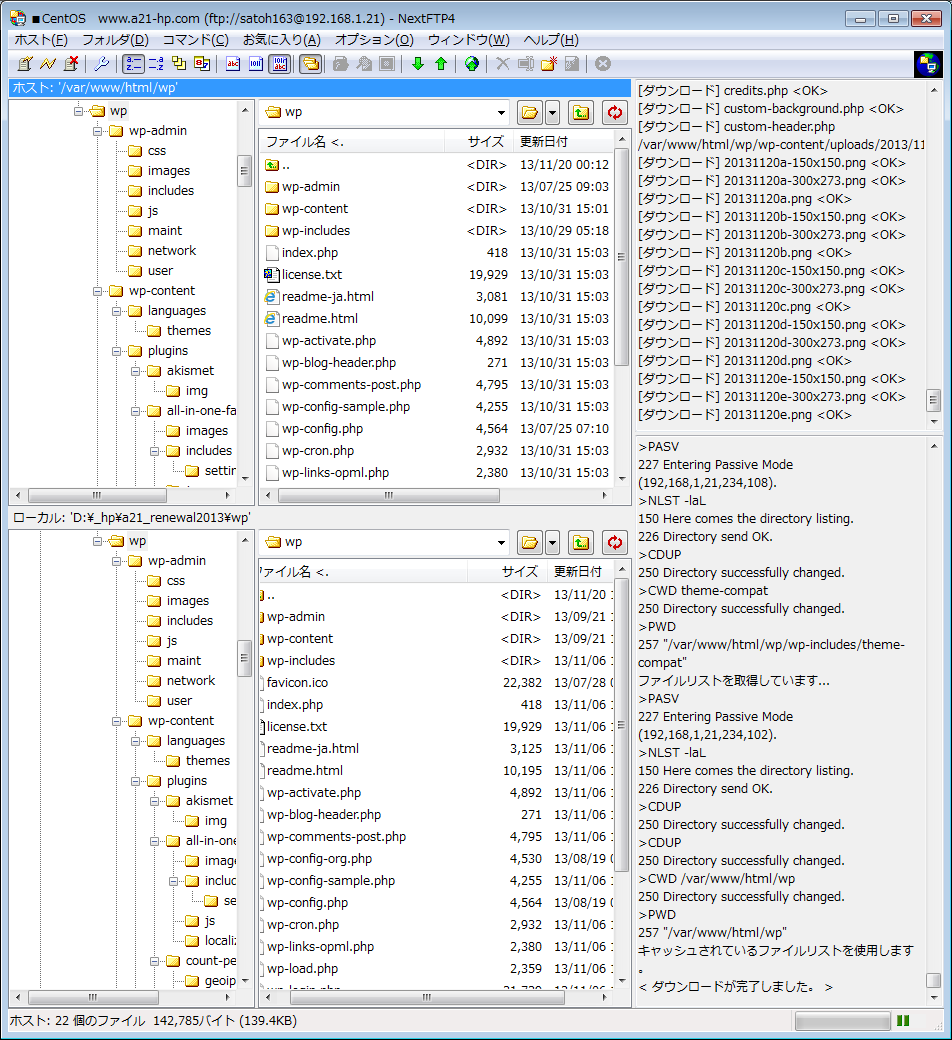The width and height of the screenshot is (952, 1040).
Task: Collapse the plugins node in the host tree
Action: pos(116,351)
